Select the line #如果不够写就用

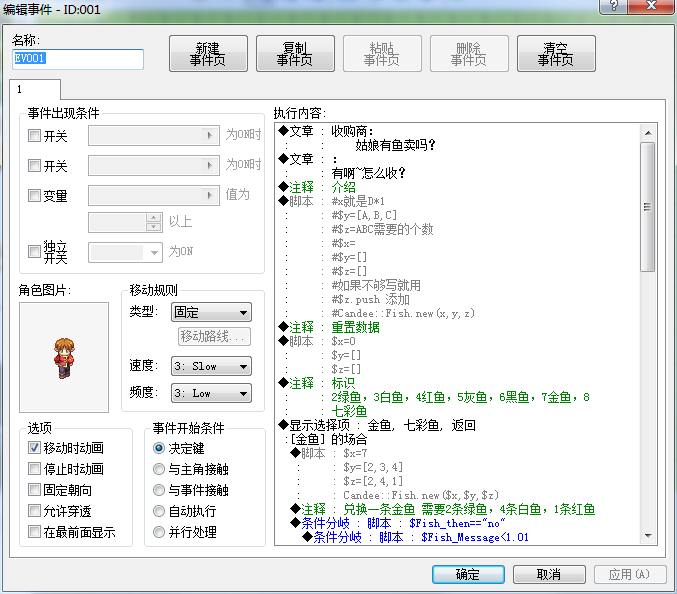coord(376,285)
